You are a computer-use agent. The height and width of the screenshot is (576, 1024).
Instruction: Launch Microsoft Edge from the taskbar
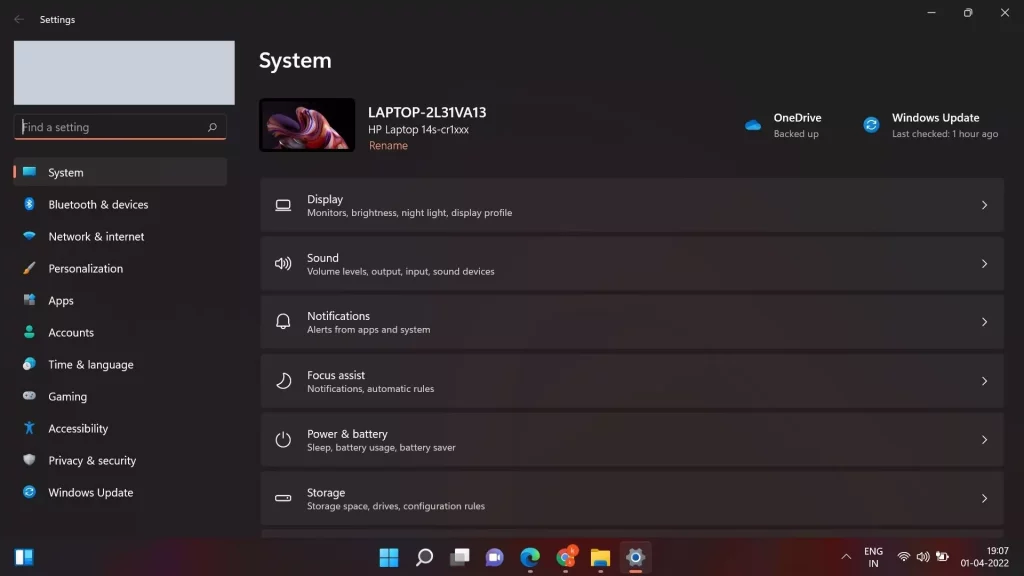(530, 557)
